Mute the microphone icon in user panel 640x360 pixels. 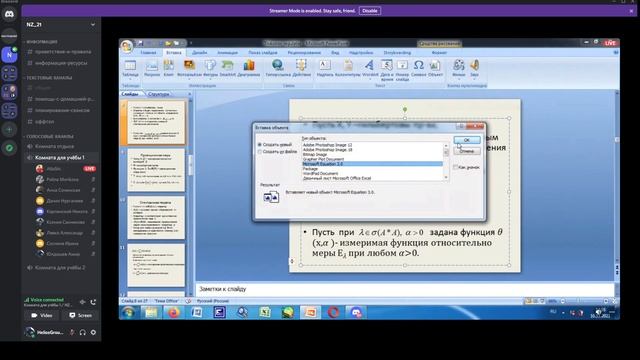pos(72,332)
